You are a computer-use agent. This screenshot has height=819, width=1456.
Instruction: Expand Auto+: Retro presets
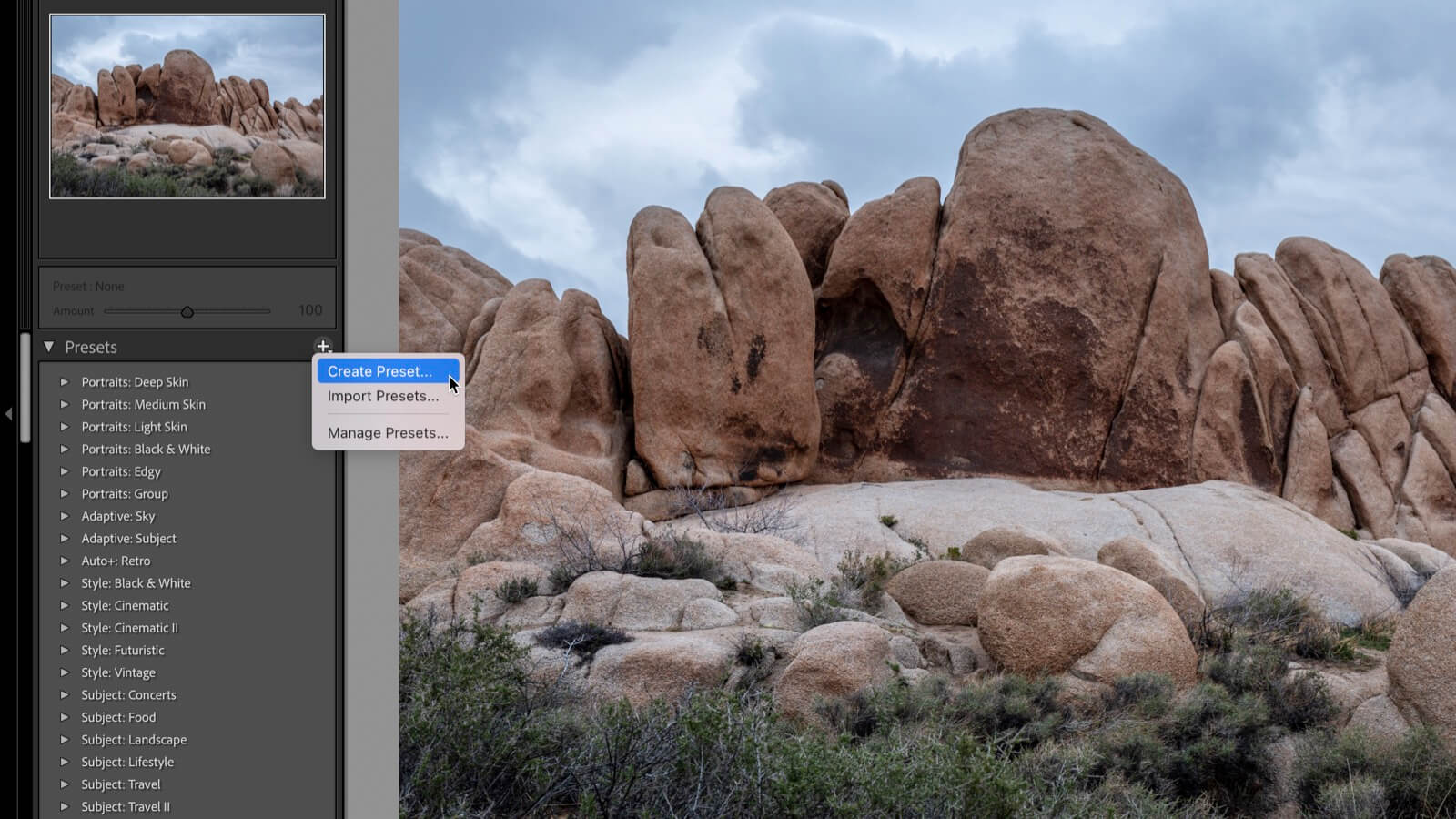pos(65,561)
